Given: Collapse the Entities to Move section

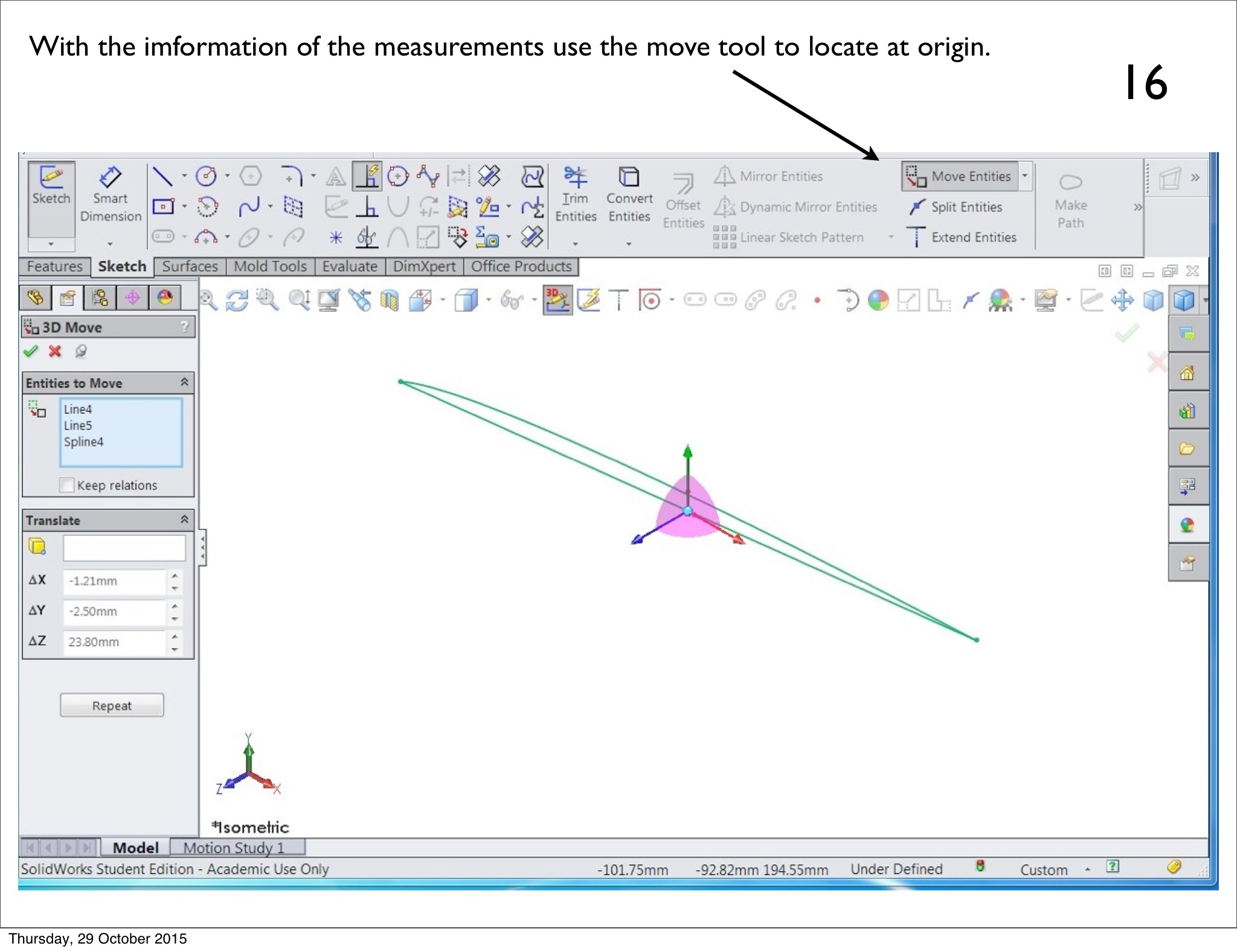Looking at the screenshot, I should (184, 382).
